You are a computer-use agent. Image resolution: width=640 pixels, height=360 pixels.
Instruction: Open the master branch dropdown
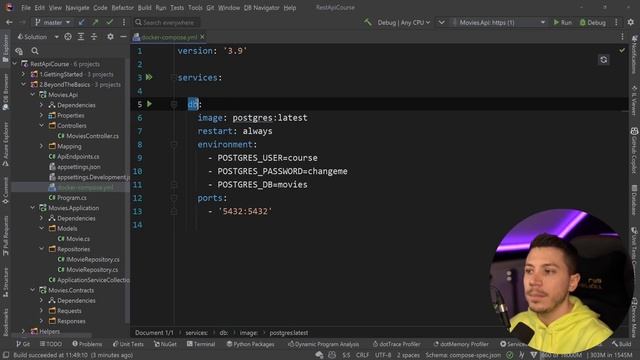pos(52,22)
